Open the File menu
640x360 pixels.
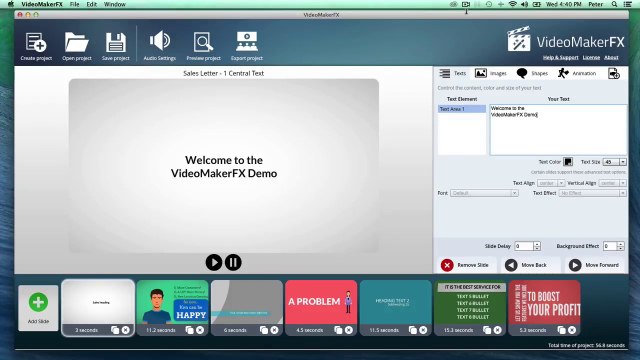point(74,4)
